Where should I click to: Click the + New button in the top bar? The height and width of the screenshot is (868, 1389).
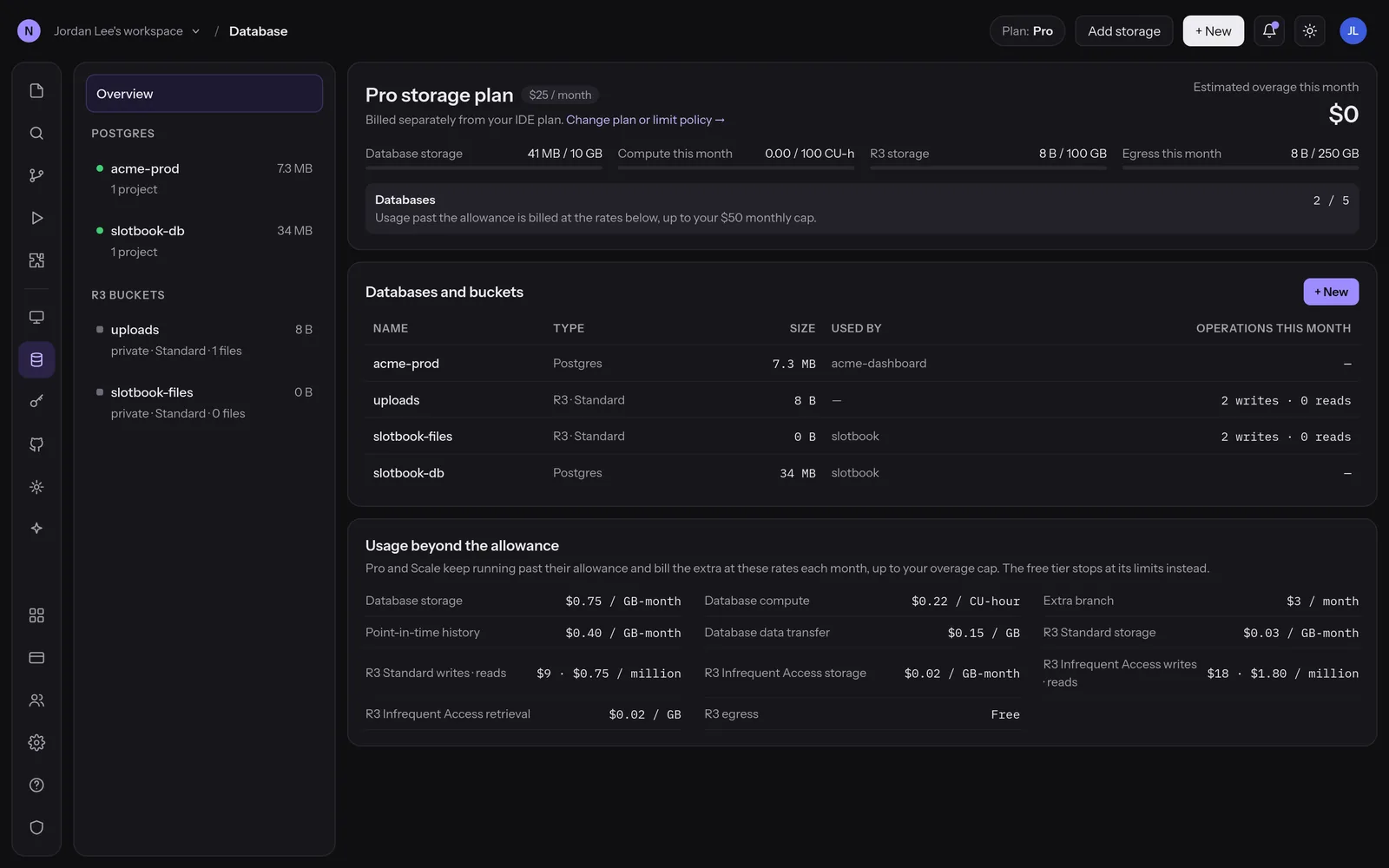pyautogui.click(x=1213, y=31)
